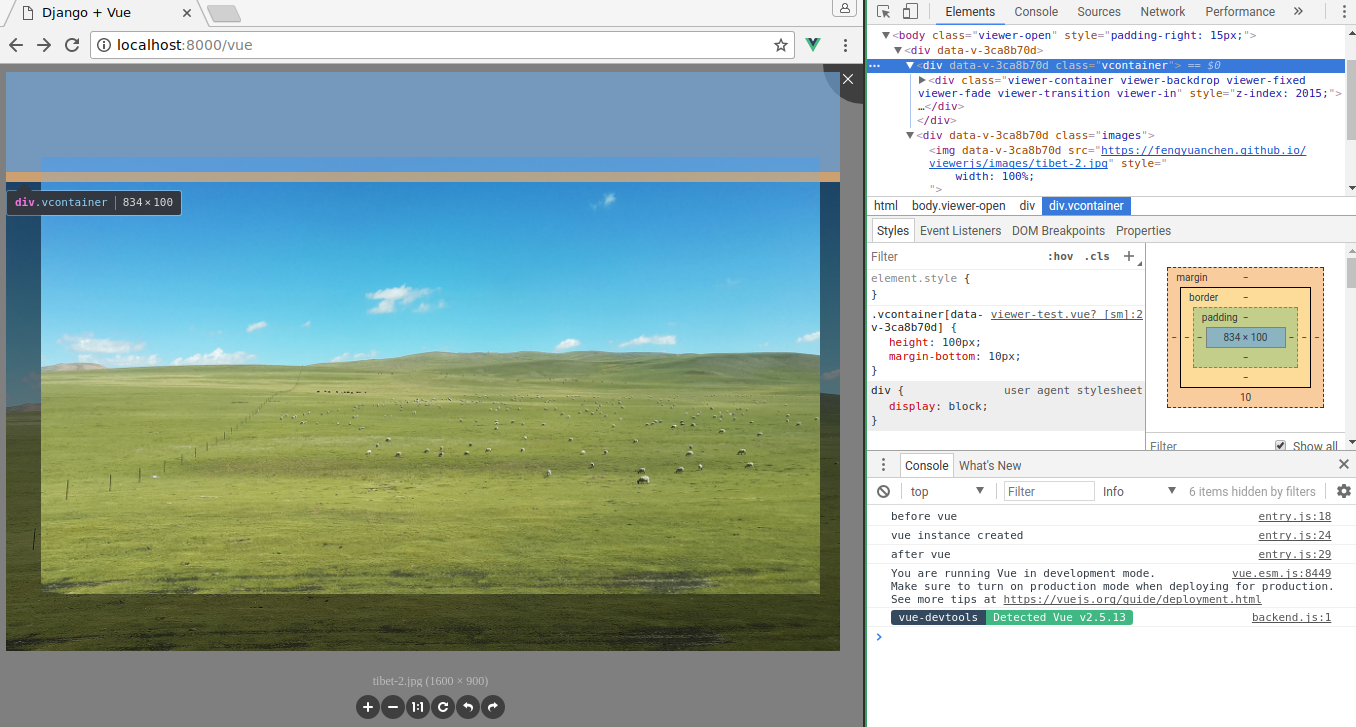Select the 1:1 natural size control
This screenshot has height=727, width=1356.
417,707
